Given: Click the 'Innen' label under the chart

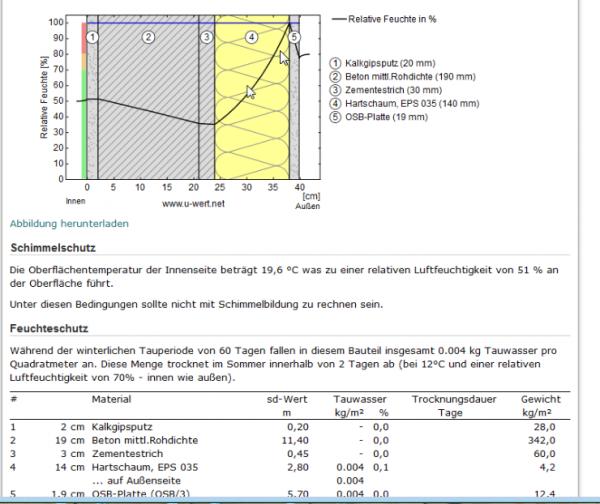Looking at the screenshot, I should coord(75,201).
